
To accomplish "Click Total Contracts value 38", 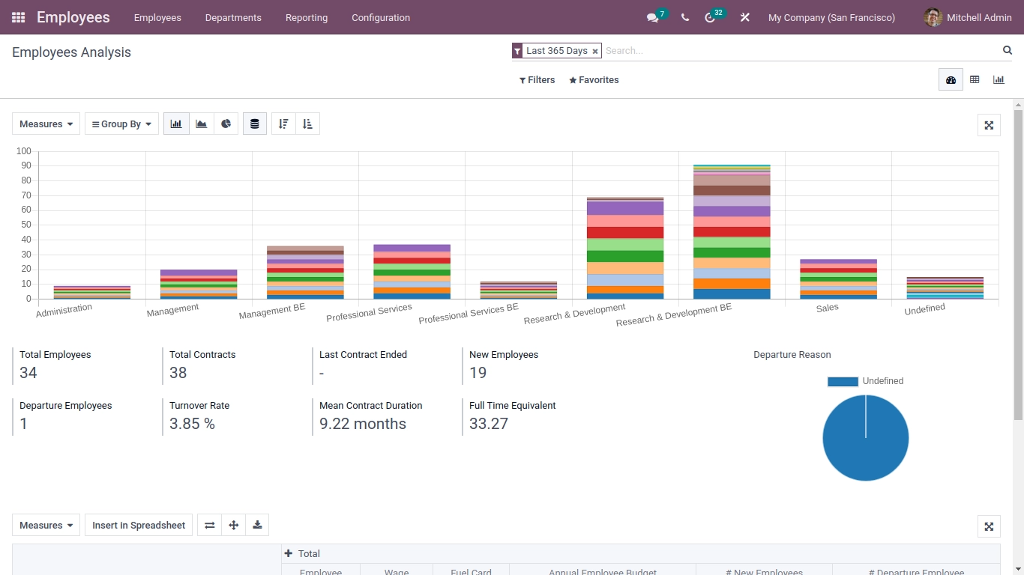I will coord(178,372).
